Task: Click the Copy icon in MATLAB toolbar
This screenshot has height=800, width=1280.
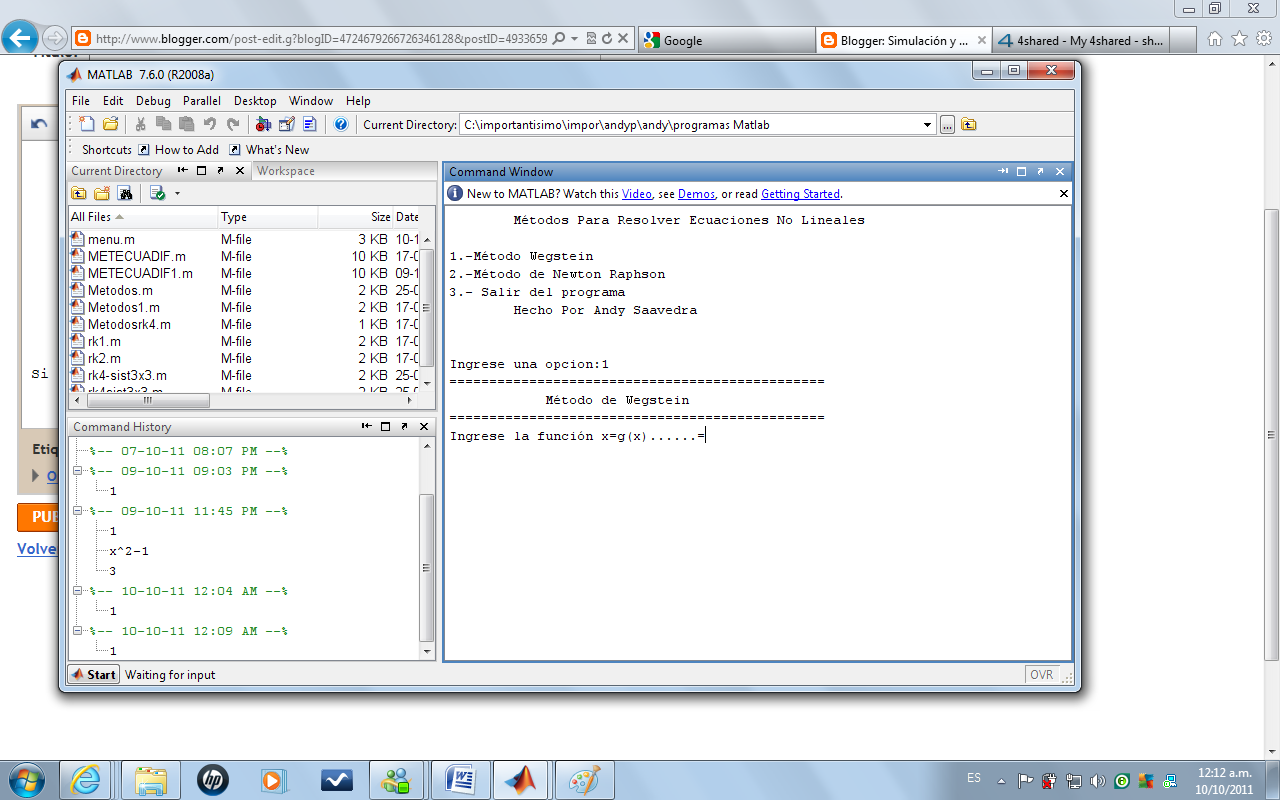Action: [163, 124]
